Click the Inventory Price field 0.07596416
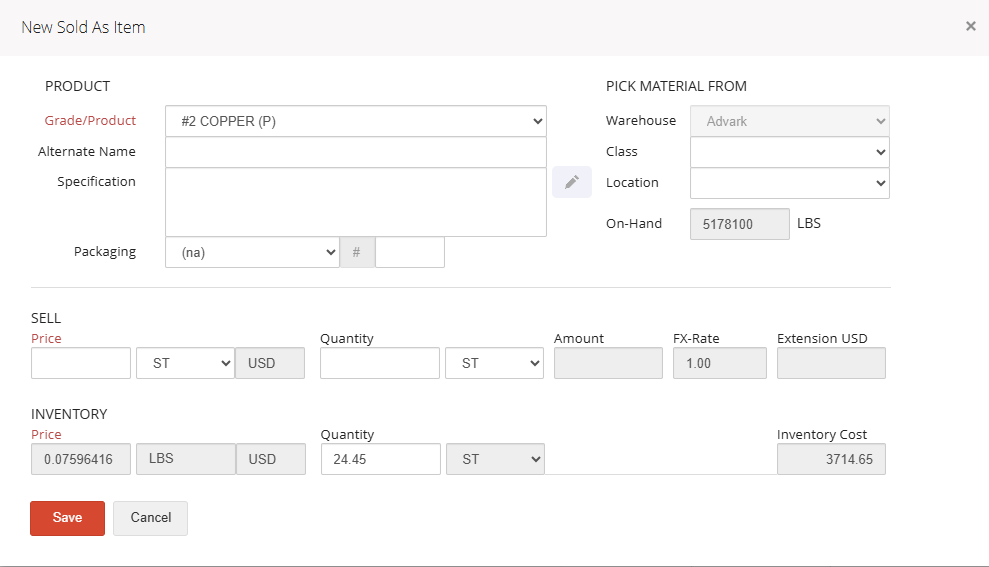The width and height of the screenshot is (989, 567). [81, 459]
